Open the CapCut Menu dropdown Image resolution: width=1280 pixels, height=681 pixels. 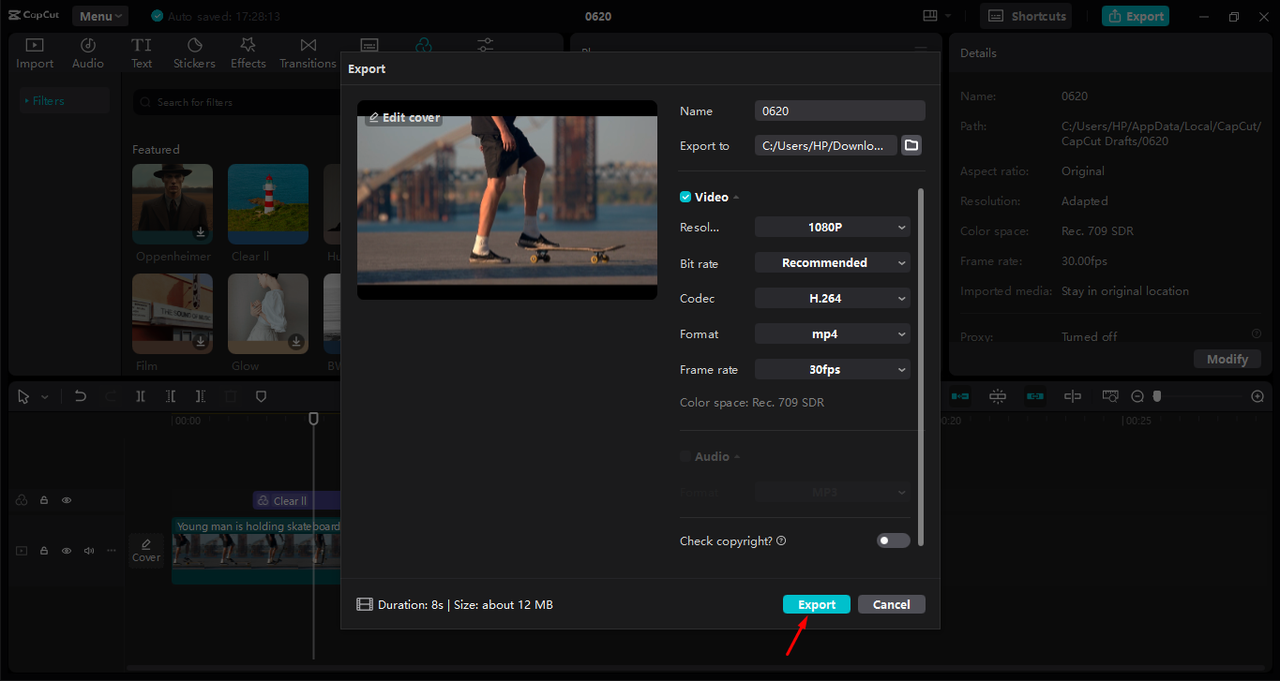[x=100, y=16]
